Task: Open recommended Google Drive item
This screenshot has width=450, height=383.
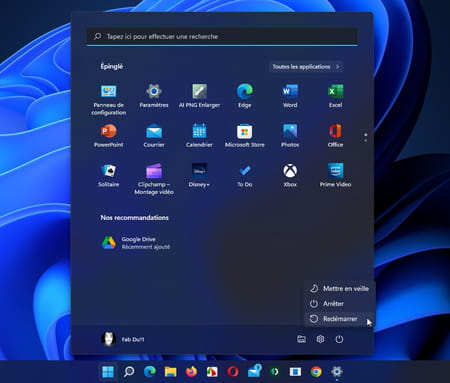Action: (136, 243)
